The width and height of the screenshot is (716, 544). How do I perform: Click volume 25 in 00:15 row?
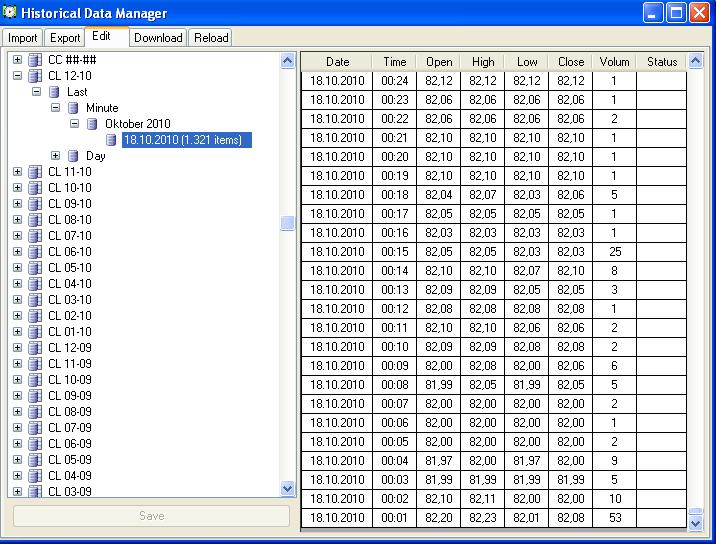(615, 252)
